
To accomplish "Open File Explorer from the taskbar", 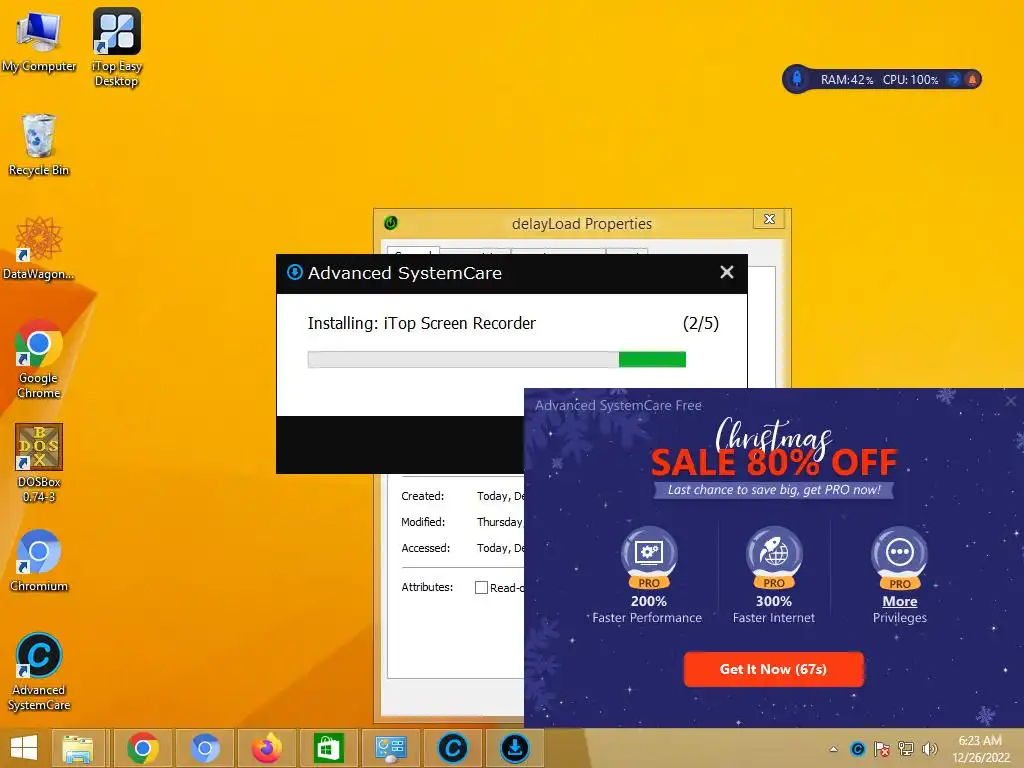I will (x=78, y=748).
